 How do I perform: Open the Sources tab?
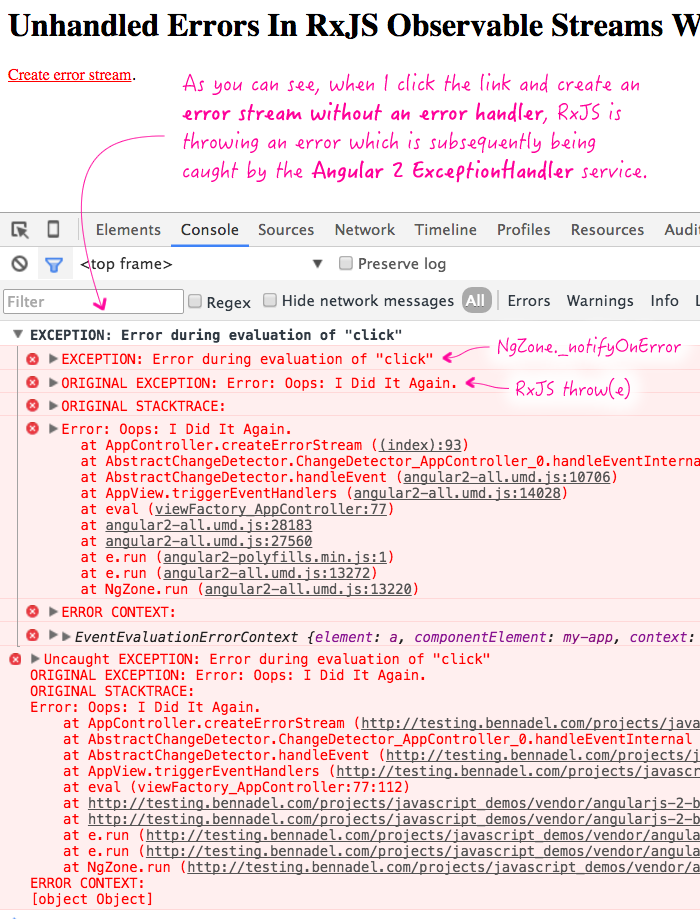286,230
